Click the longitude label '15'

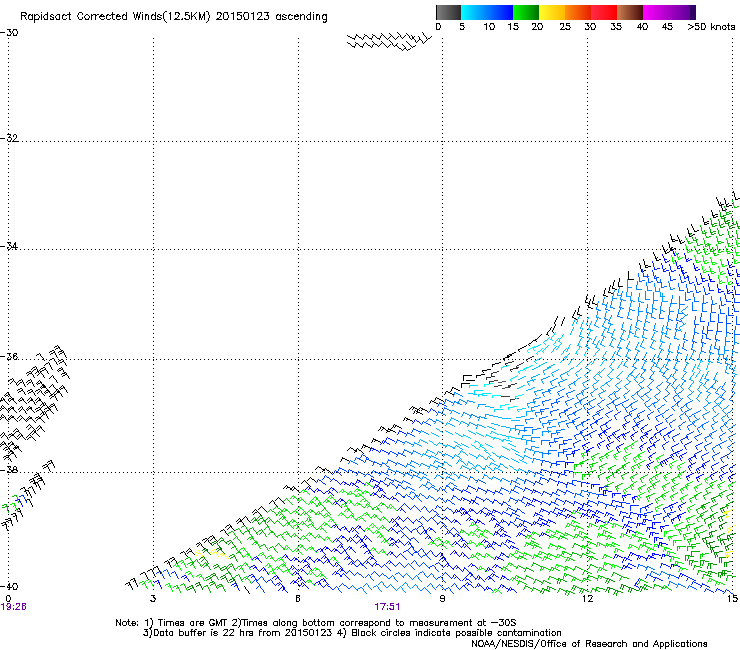coord(732,598)
